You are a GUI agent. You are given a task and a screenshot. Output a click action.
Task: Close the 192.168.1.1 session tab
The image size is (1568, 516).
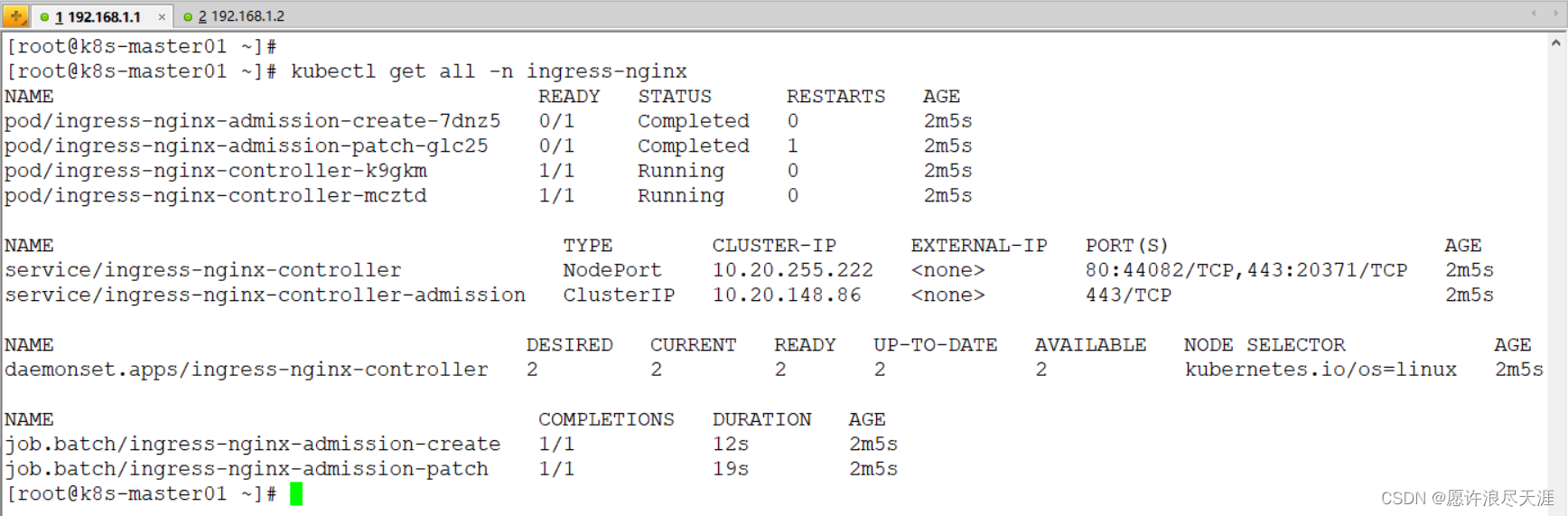(x=162, y=17)
